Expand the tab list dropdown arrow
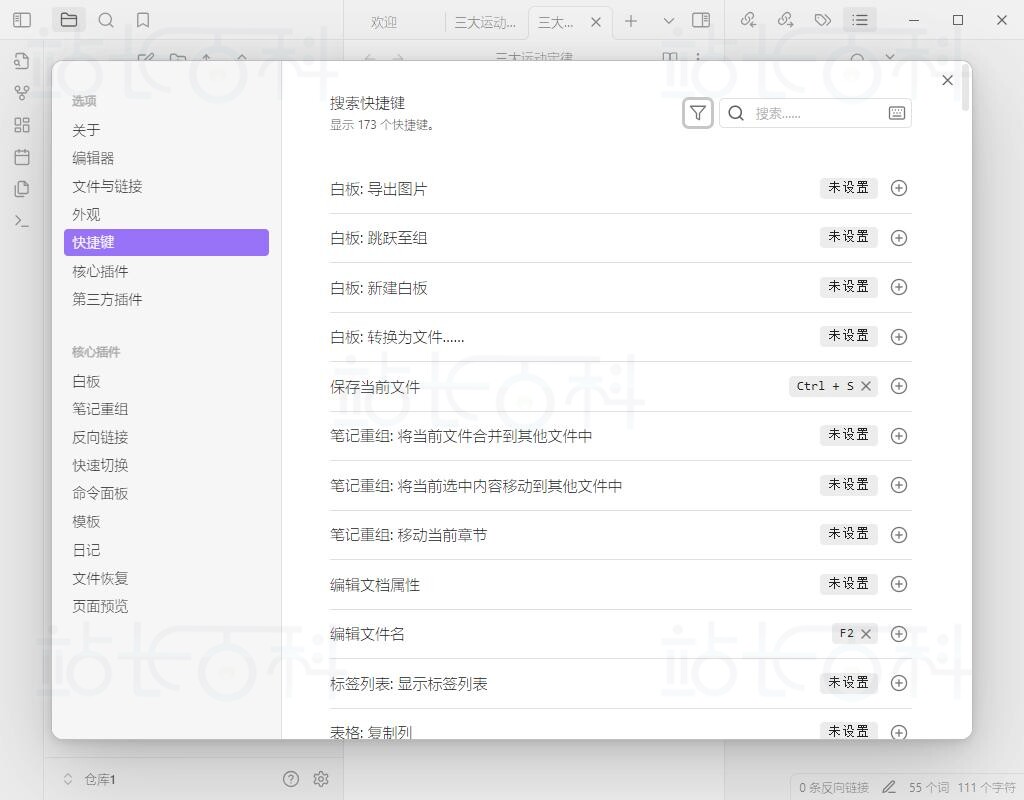This screenshot has width=1024, height=800. (669, 20)
